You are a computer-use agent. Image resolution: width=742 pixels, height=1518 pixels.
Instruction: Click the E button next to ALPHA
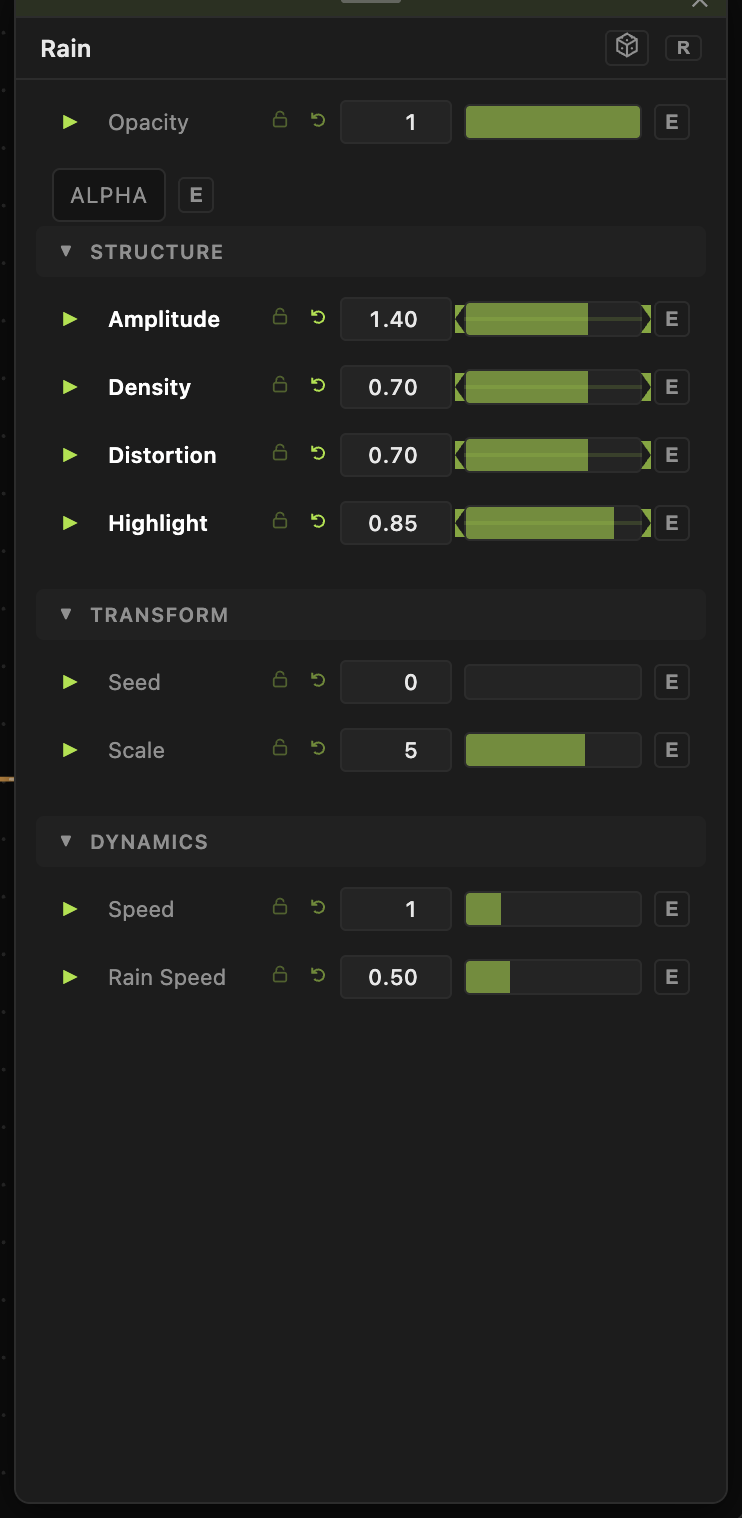tap(196, 195)
